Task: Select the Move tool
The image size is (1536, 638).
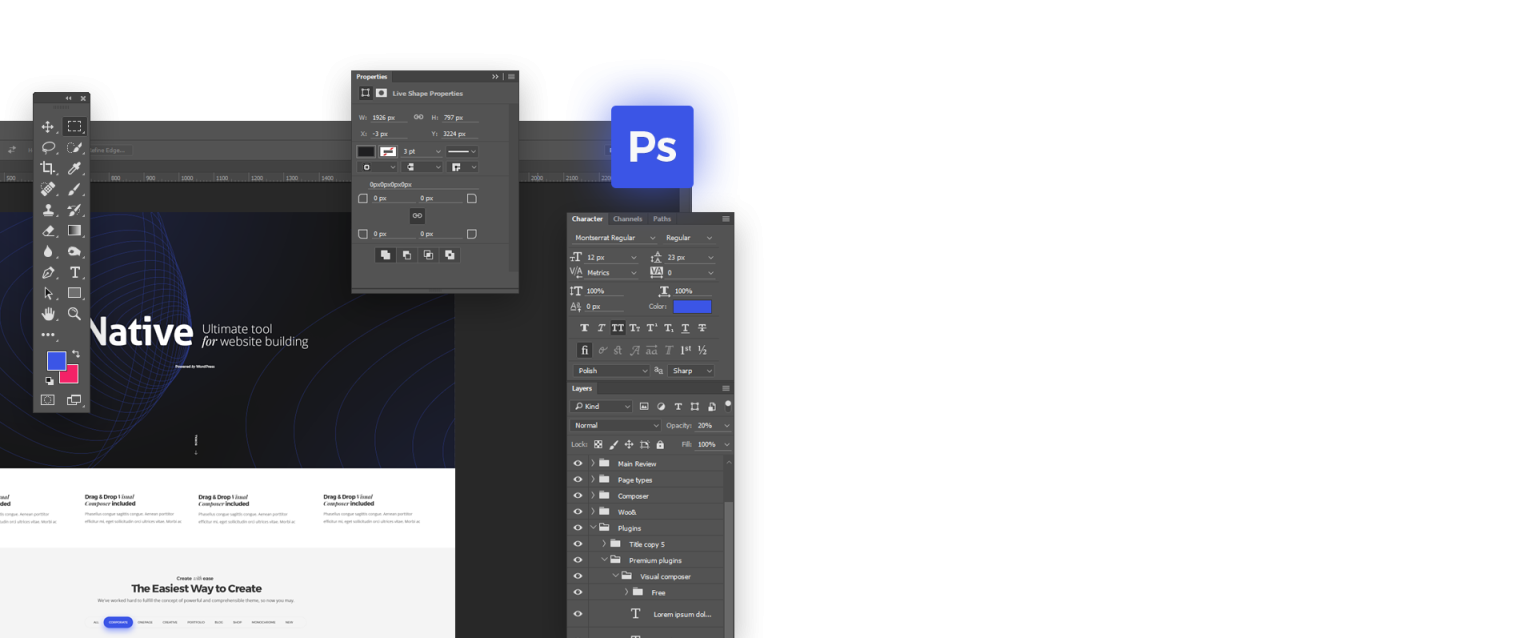Action: click(x=47, y=127)
